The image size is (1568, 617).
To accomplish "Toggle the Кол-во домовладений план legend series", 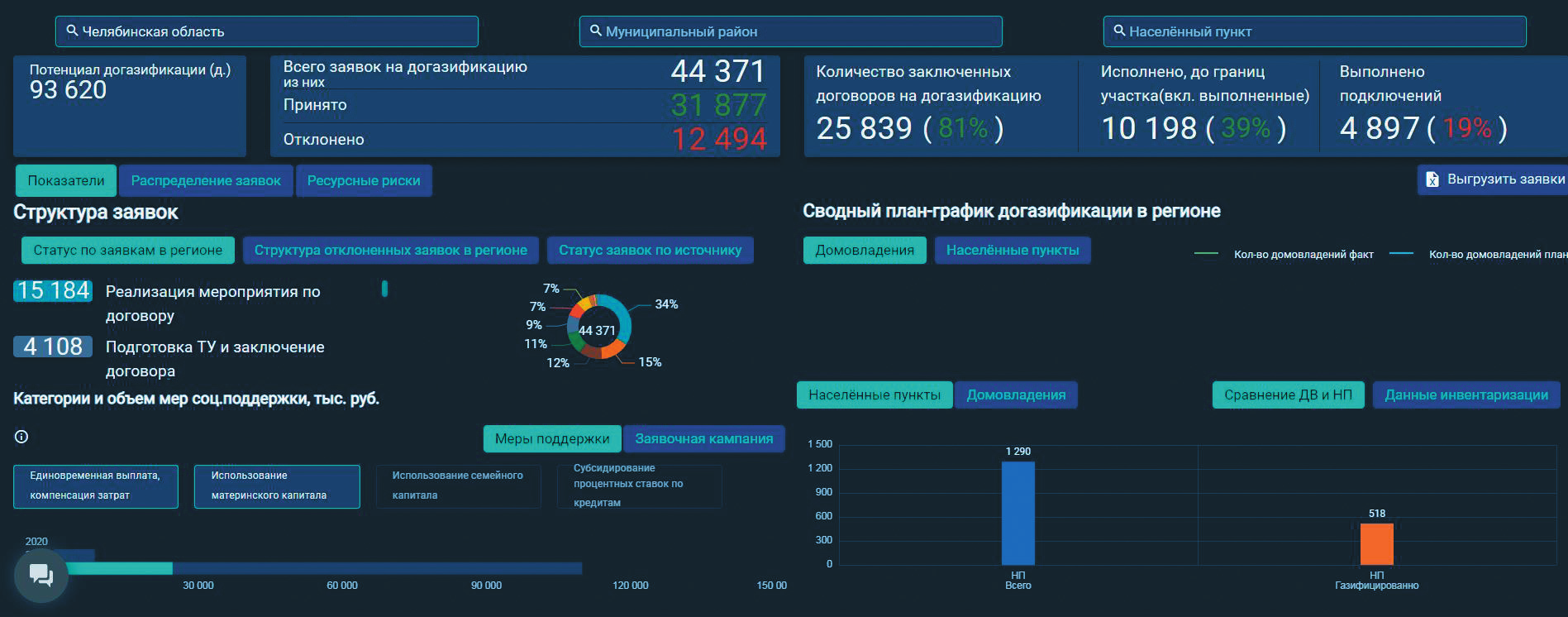I will tap(1478, 254).
